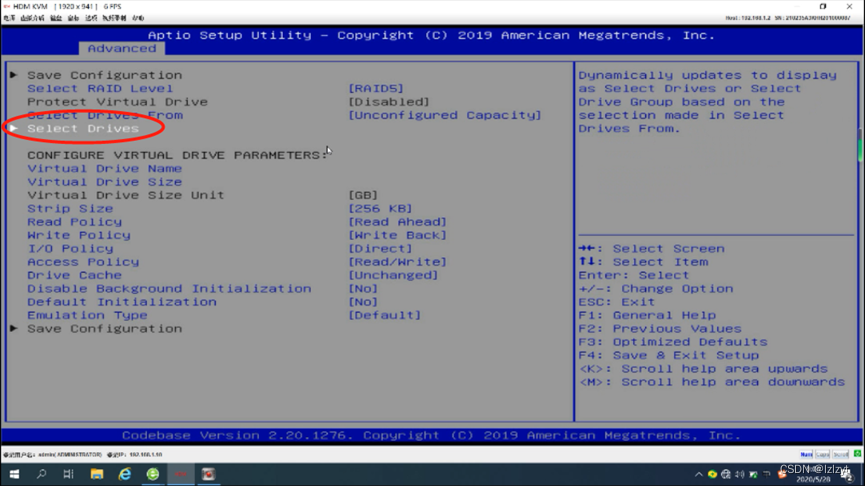Toggle the Scroll lock indicator

tap(841, 455)
